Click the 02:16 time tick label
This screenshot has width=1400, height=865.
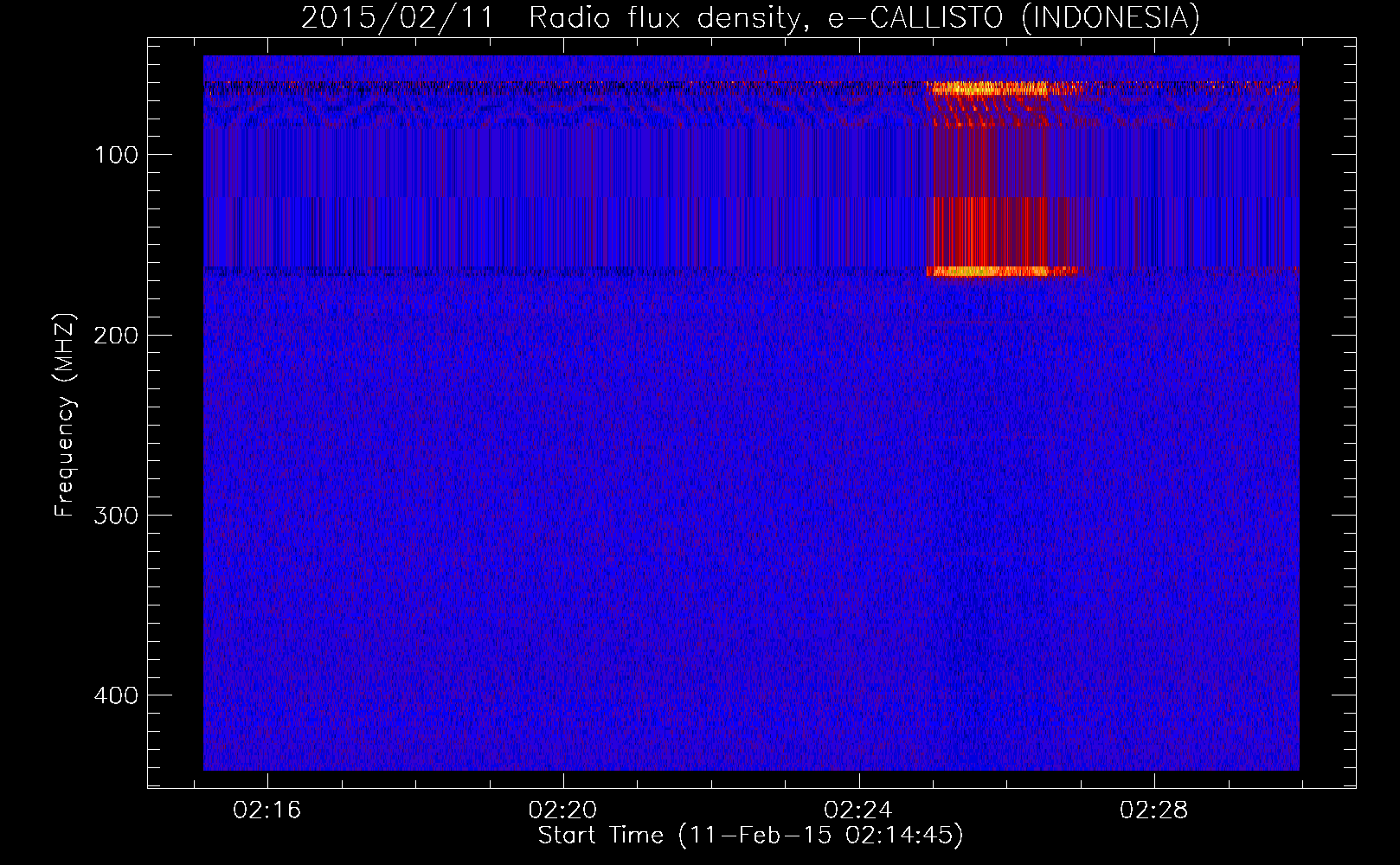pos(267,811)
